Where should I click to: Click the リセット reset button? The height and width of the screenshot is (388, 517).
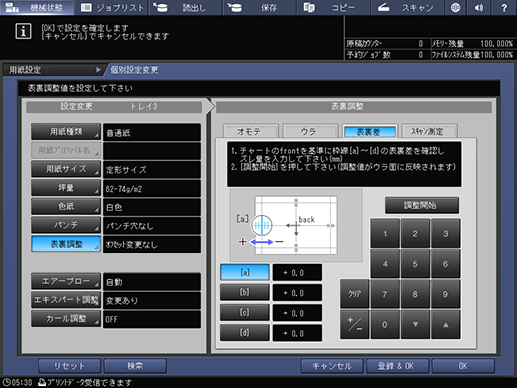coord(69,366)
